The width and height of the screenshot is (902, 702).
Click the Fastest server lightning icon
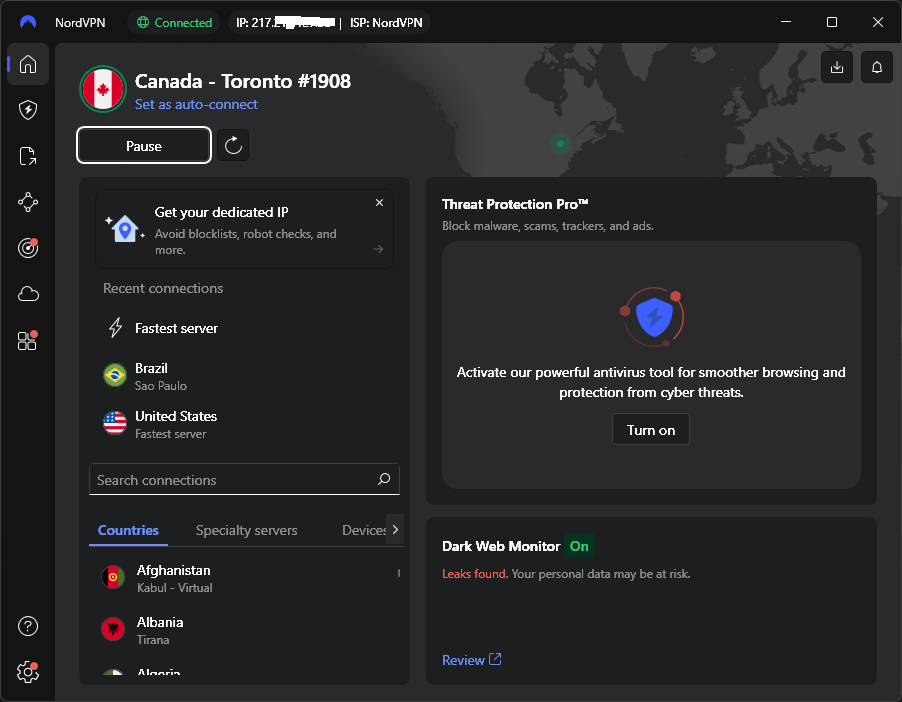click(x=116, y=327)
